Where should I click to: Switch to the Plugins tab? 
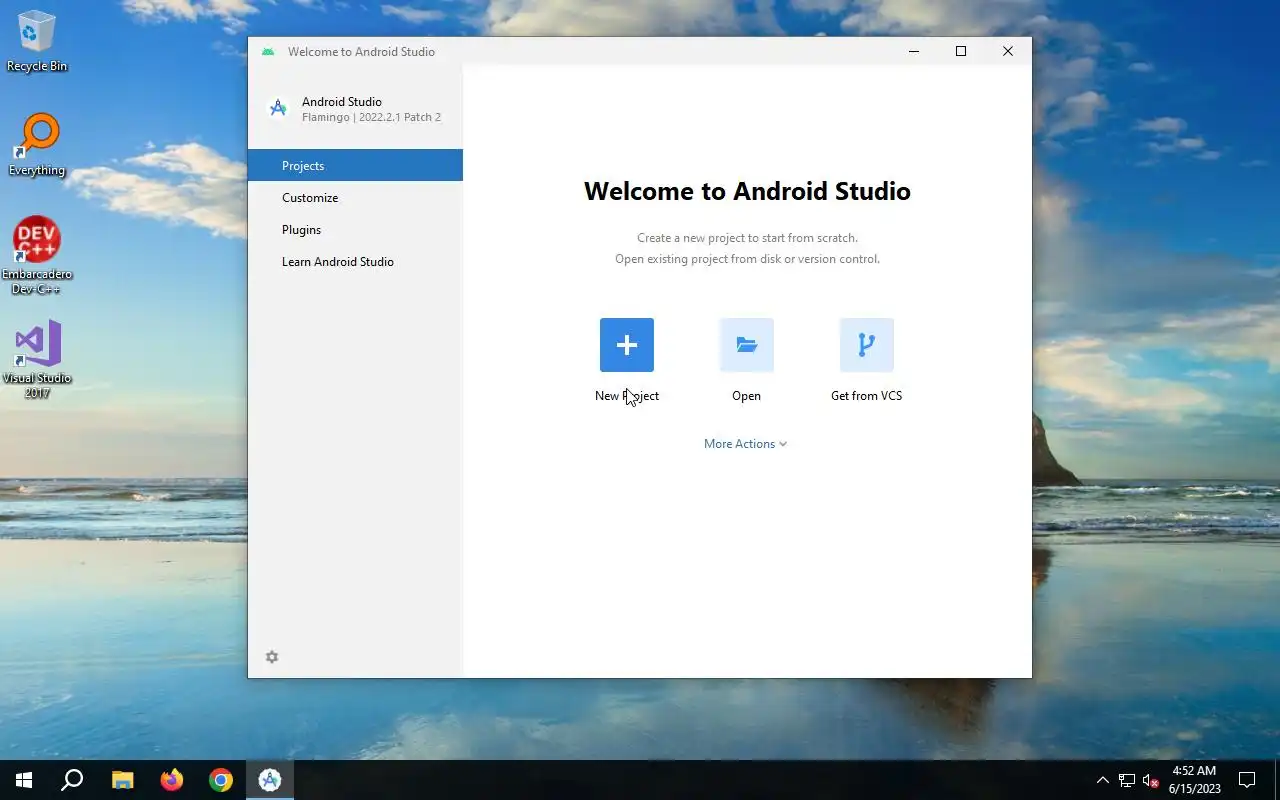(x=355, y=229)
